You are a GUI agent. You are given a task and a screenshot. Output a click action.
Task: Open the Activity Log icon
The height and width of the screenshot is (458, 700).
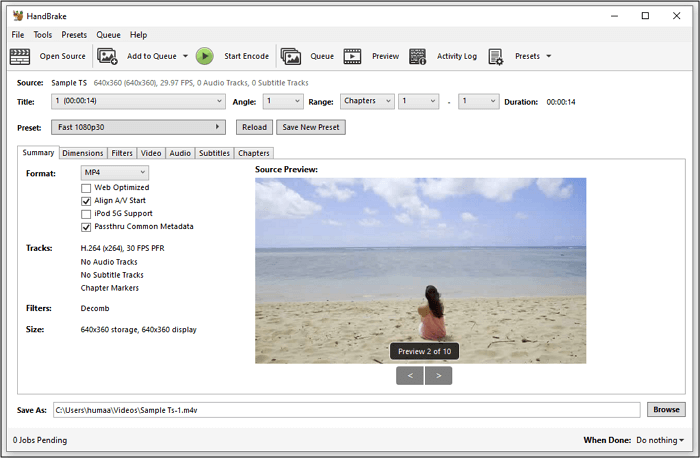pyautogui.click(x=418, y=57)
